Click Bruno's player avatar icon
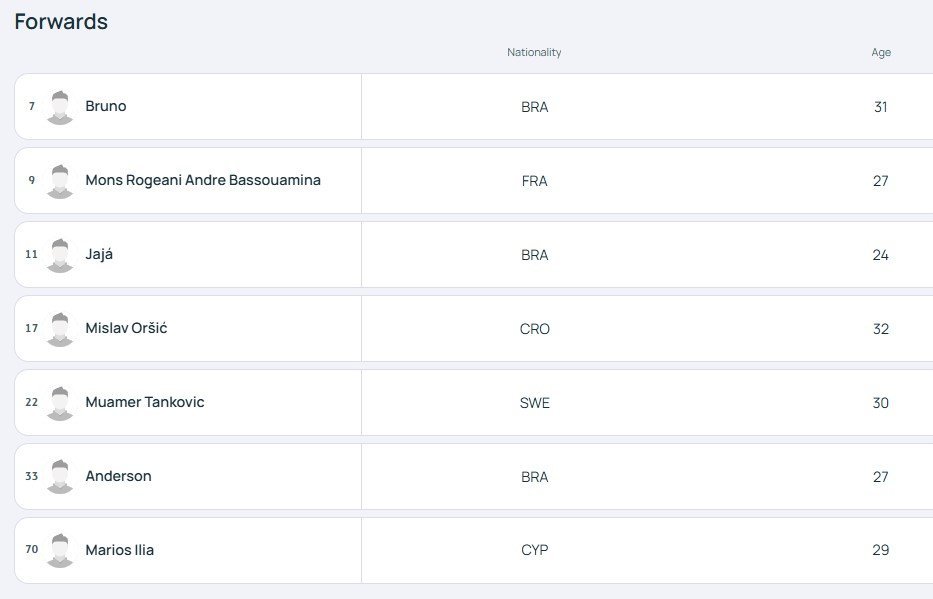Viewport: 933px width, 599px height. 60,107
